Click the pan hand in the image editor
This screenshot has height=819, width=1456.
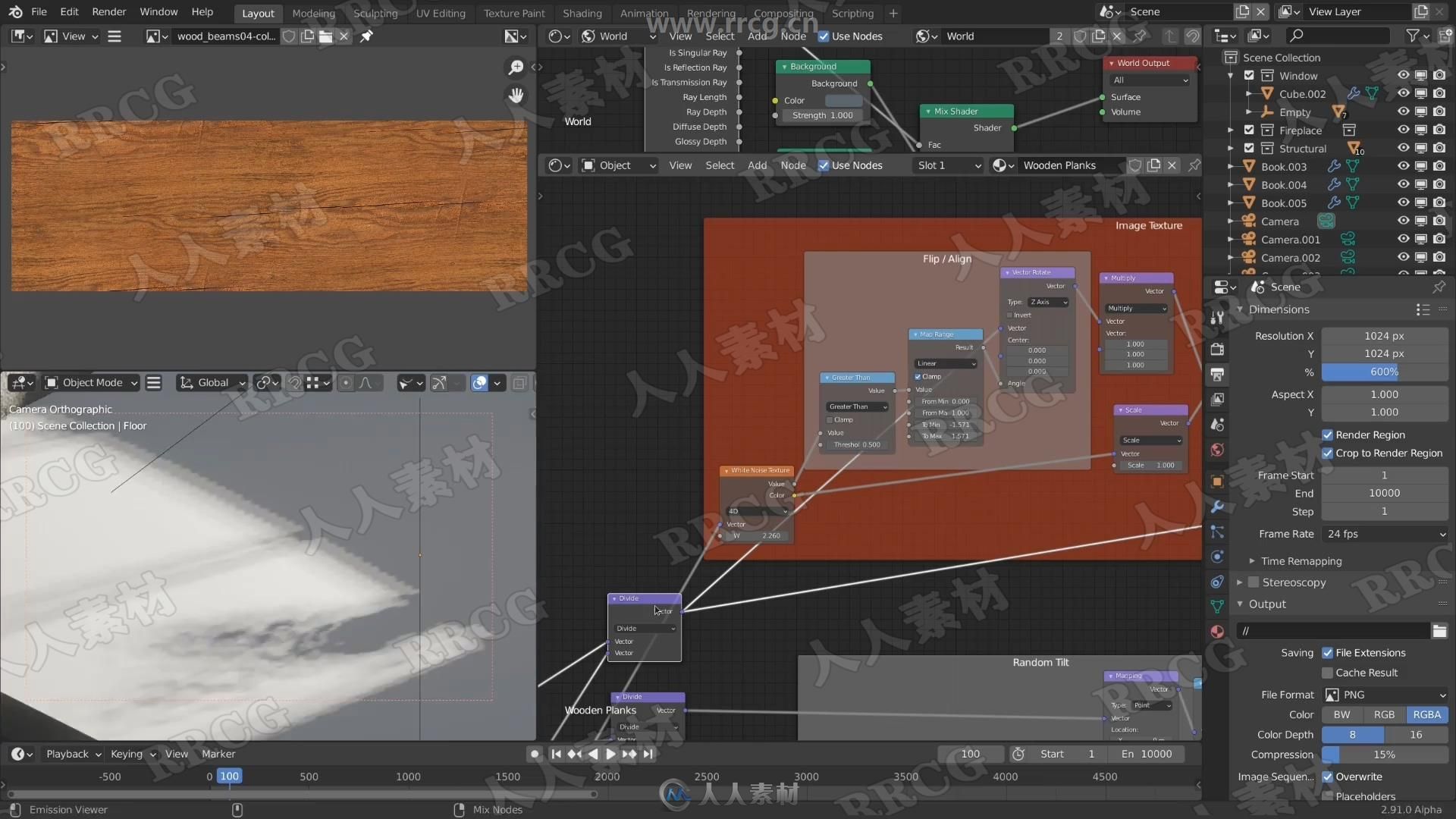(516, 96)
